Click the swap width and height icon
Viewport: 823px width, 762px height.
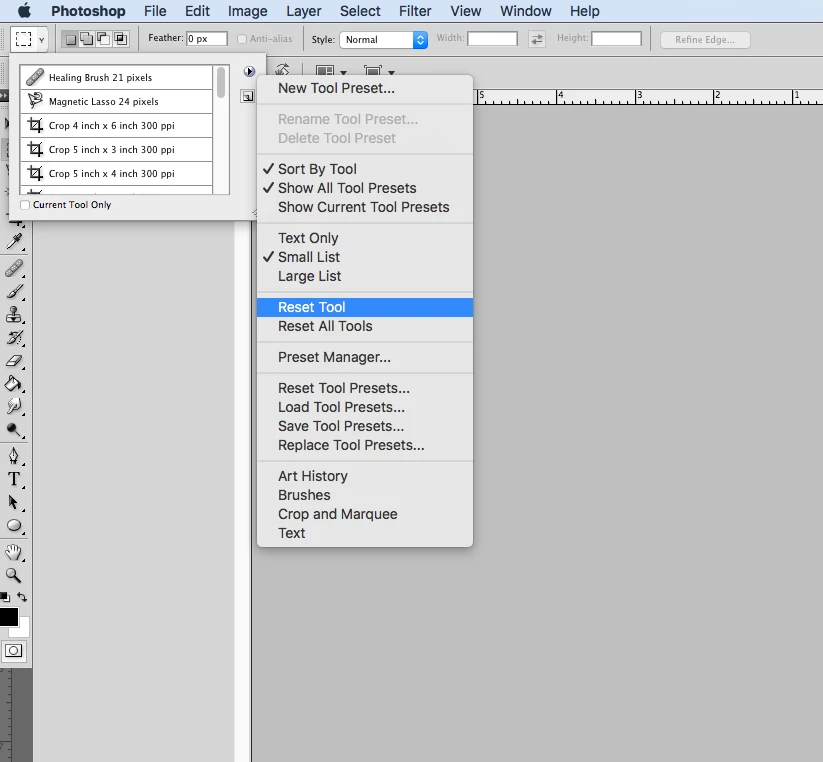tap(536, 39)
